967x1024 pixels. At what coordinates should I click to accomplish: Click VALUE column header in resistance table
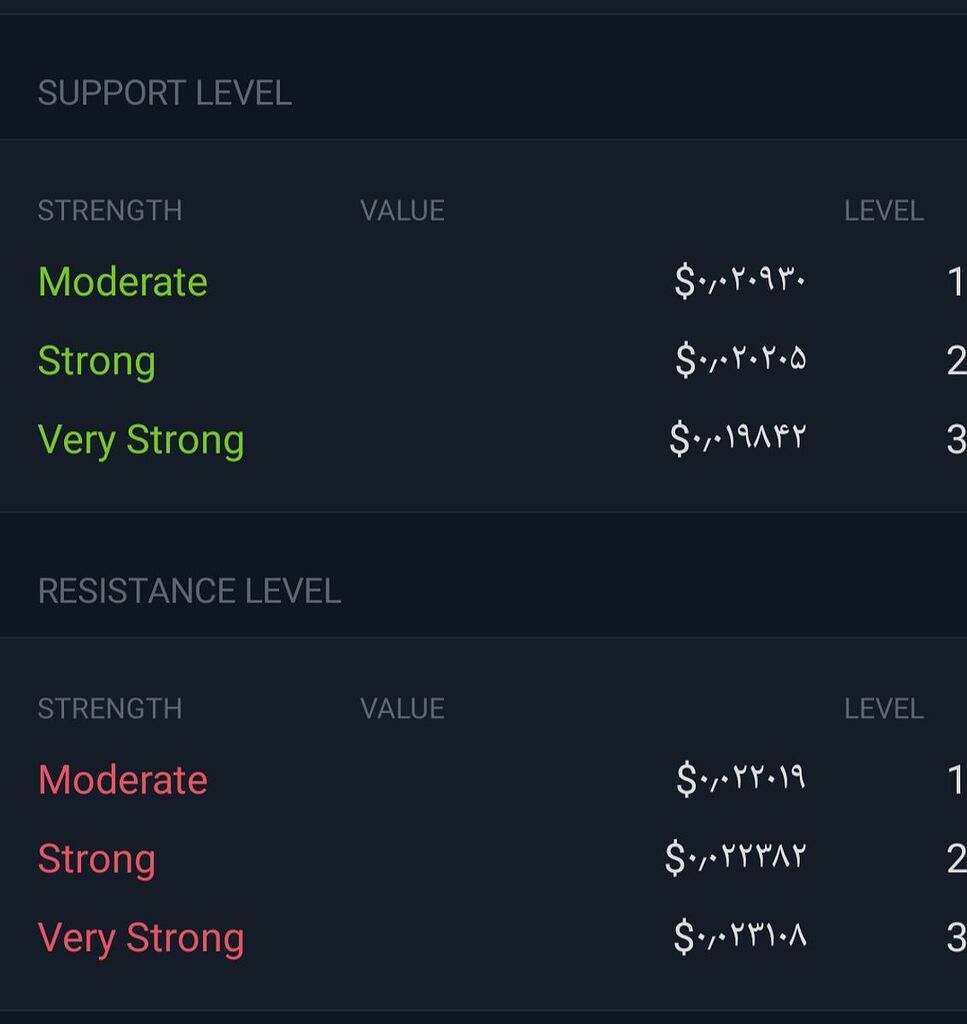(402, 709)
